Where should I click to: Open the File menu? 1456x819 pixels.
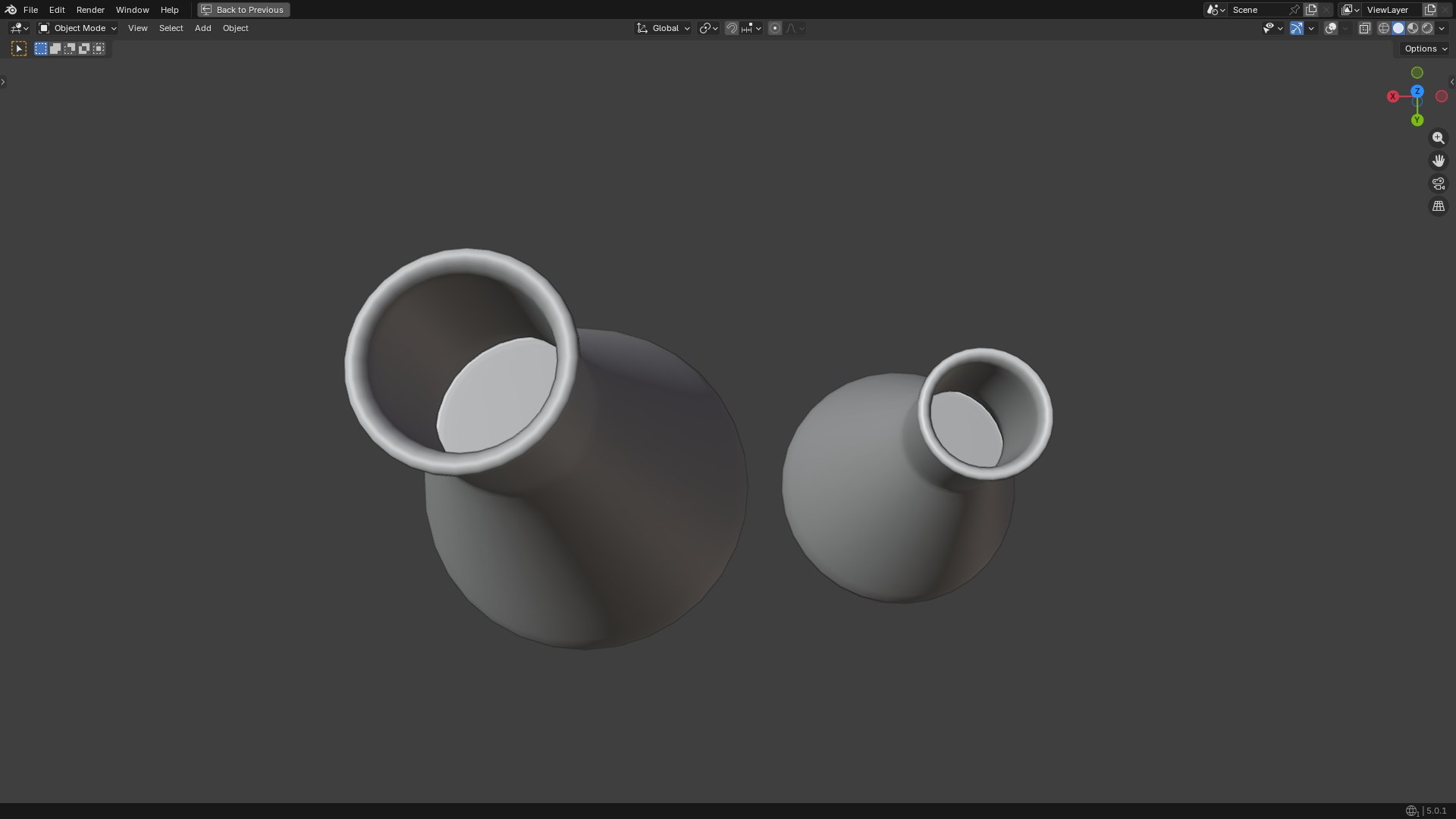(30, 10)
